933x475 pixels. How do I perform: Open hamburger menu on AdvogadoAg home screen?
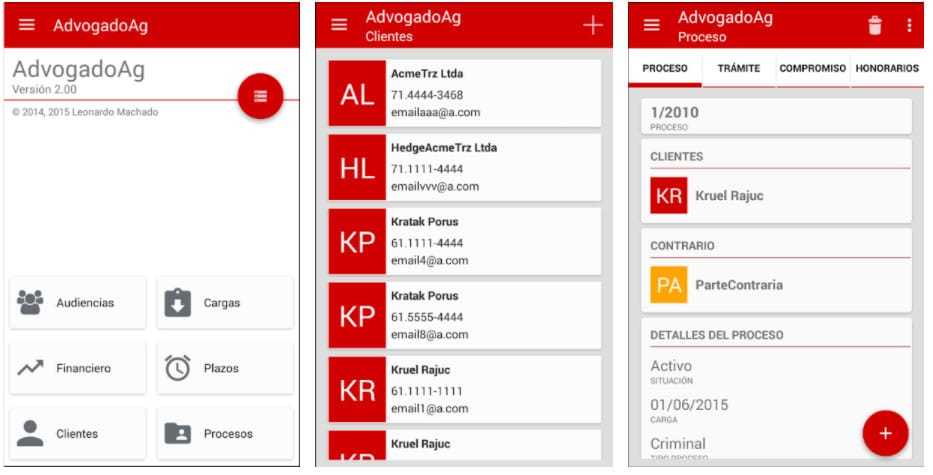click(x=27, y=26)
